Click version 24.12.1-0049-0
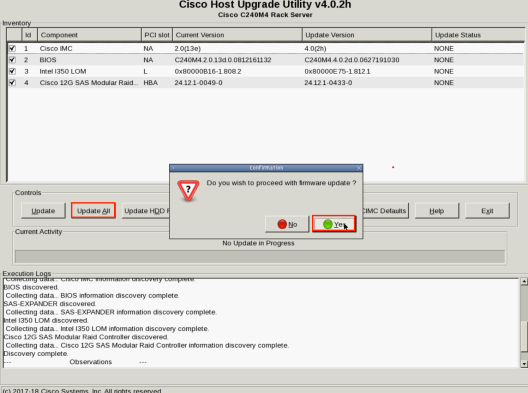Viewport: 528px width, 393px height. tap(198, 83)
